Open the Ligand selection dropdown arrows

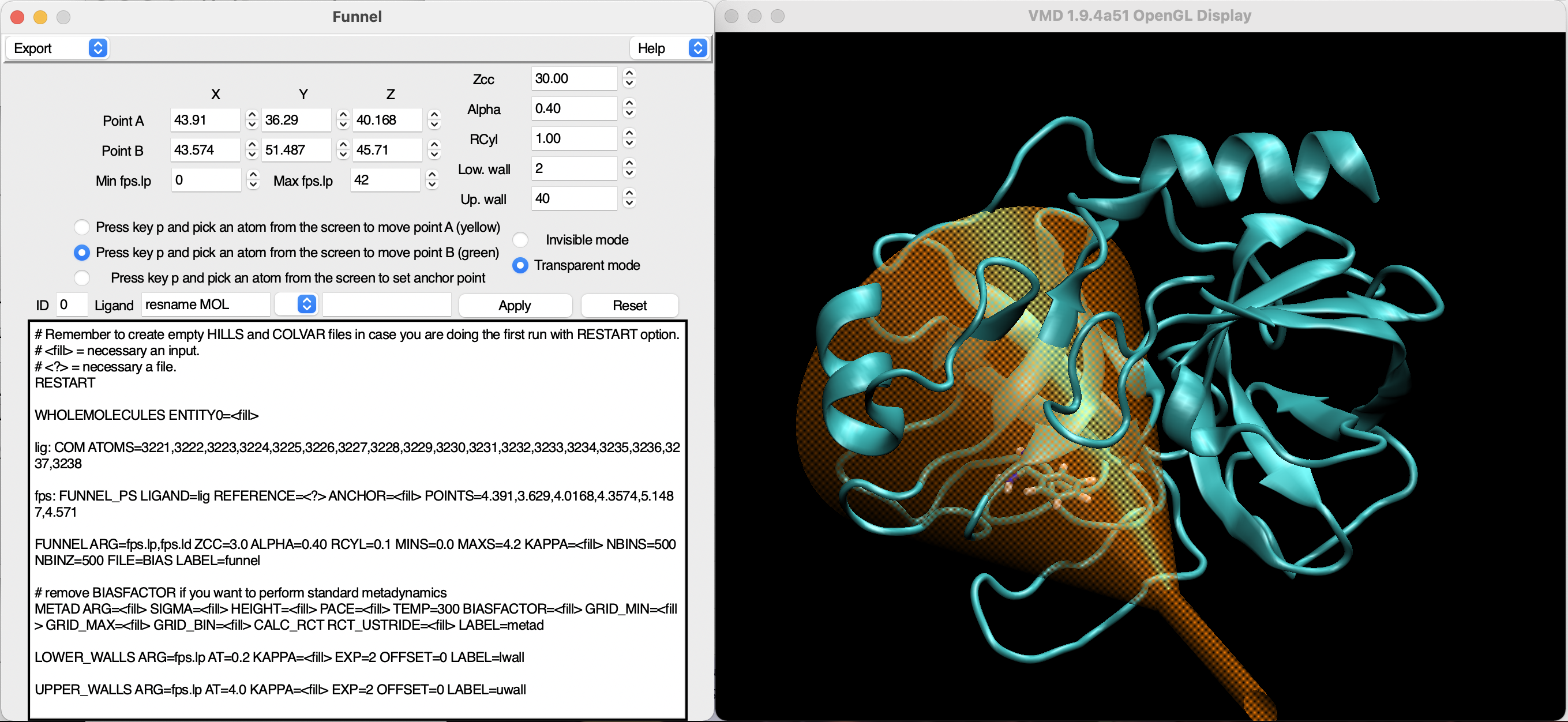pos(307,304)
